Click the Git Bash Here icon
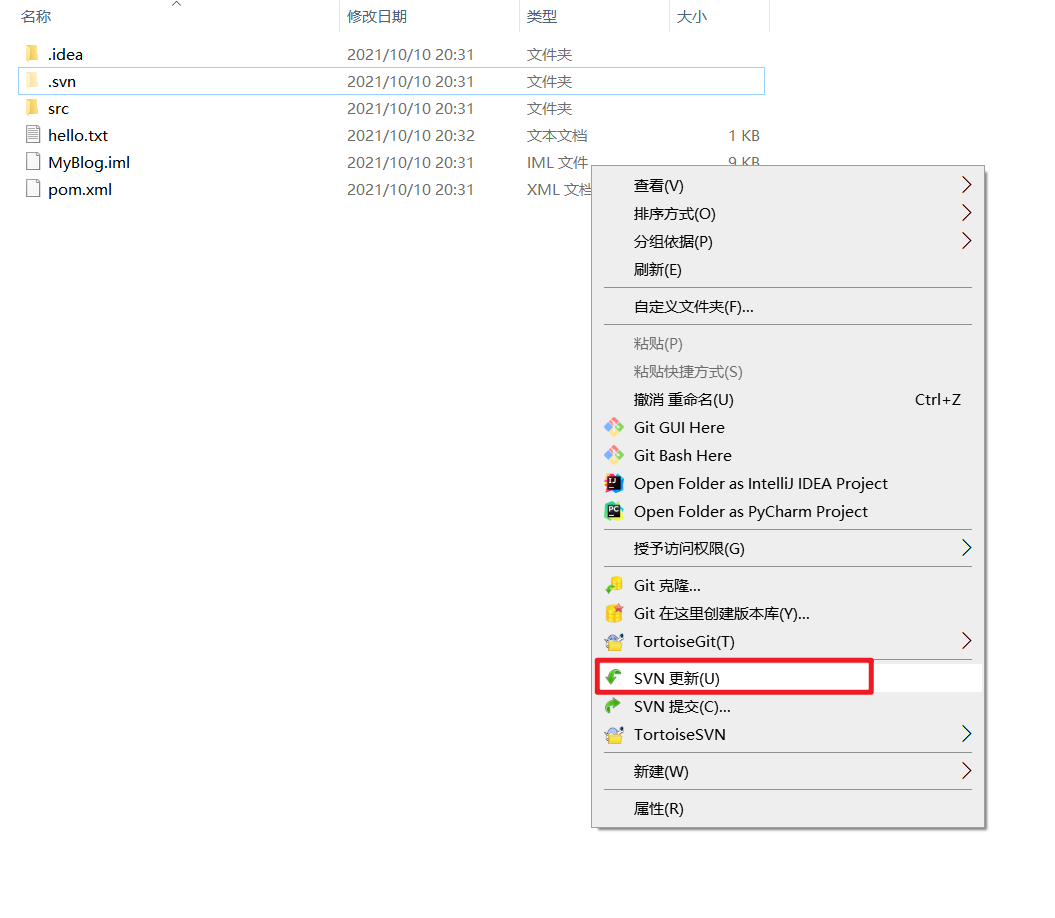 pos(614,456)
